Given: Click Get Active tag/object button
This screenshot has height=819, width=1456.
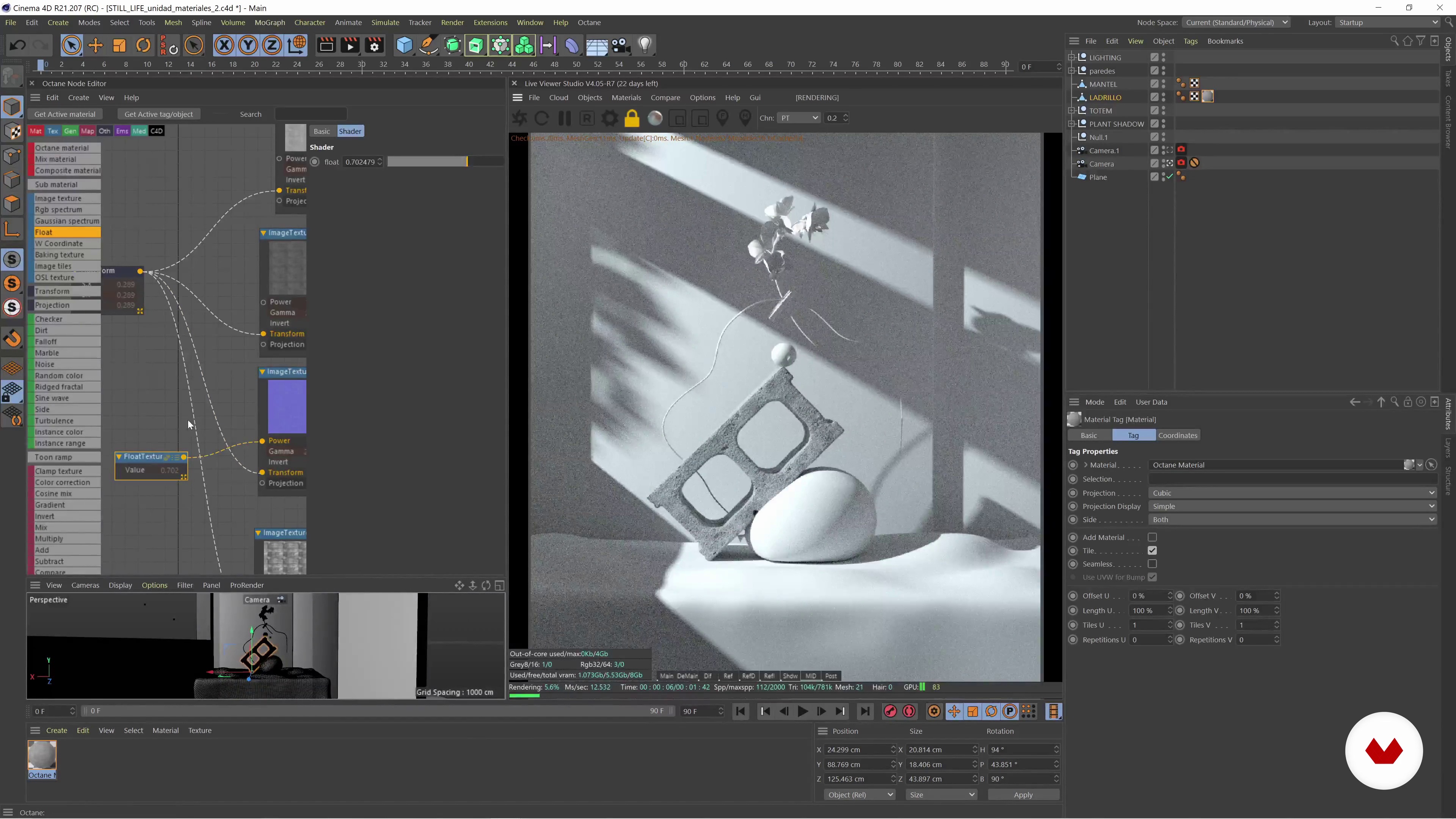Looking at the screenshot, I should tap(158, 114).
